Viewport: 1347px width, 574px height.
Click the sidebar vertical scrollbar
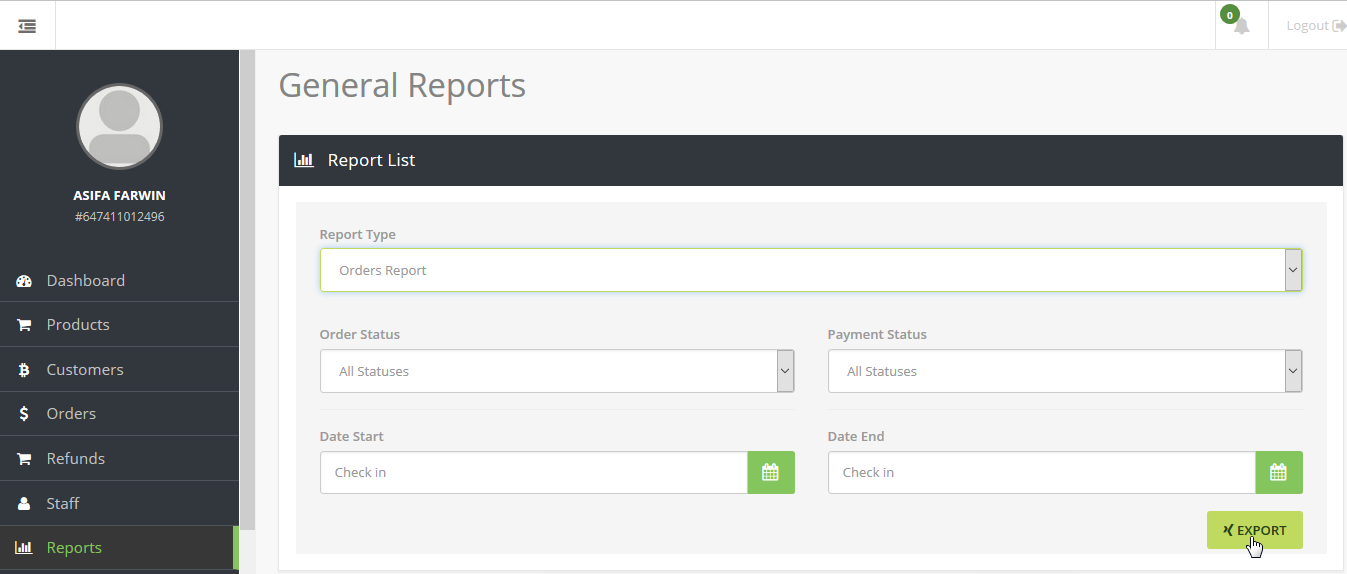(247, 290)
